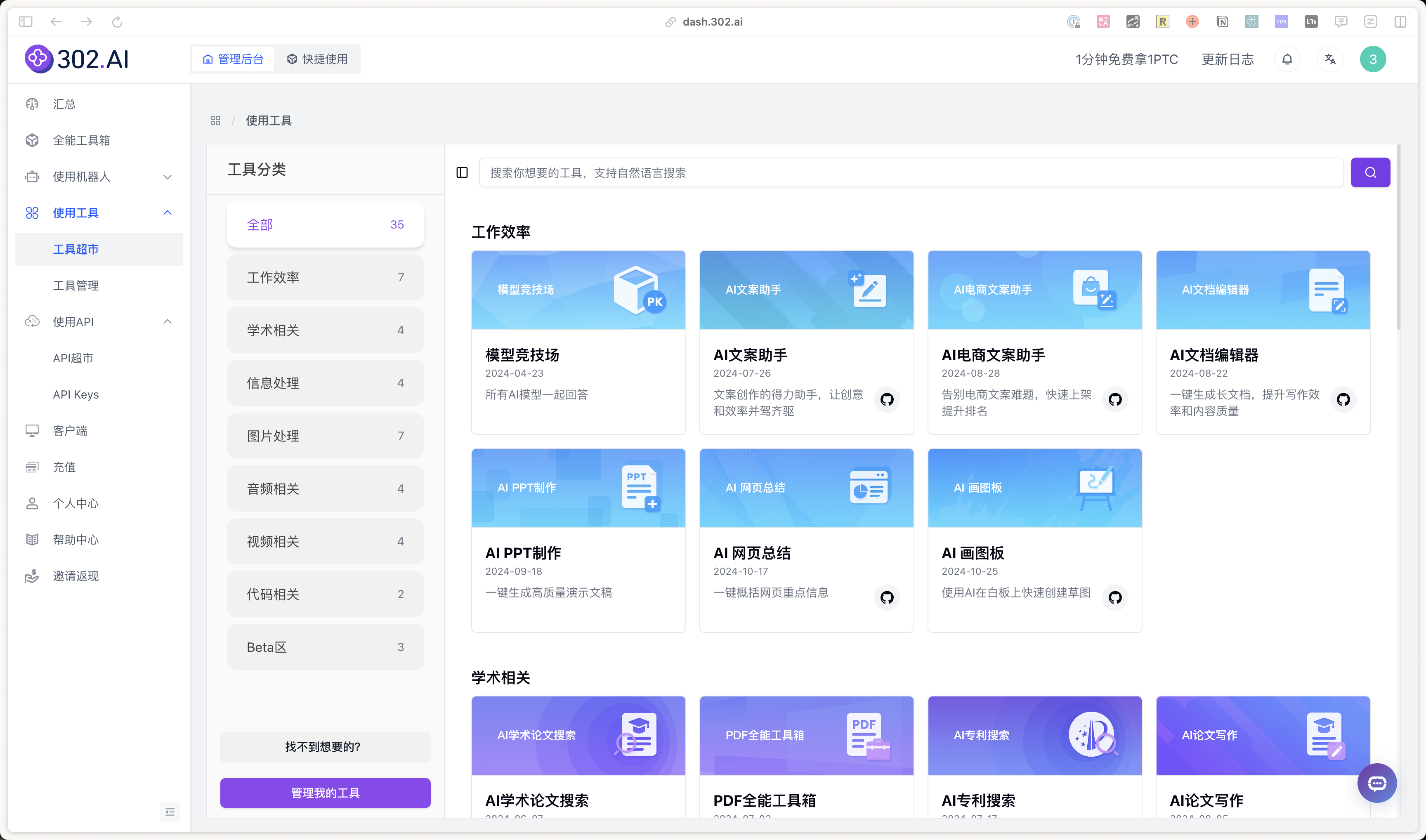The height and width of the screenshot is (840, 1426).
Task: Open the PDF全能工具箱 card
Action: click(806, 757)
